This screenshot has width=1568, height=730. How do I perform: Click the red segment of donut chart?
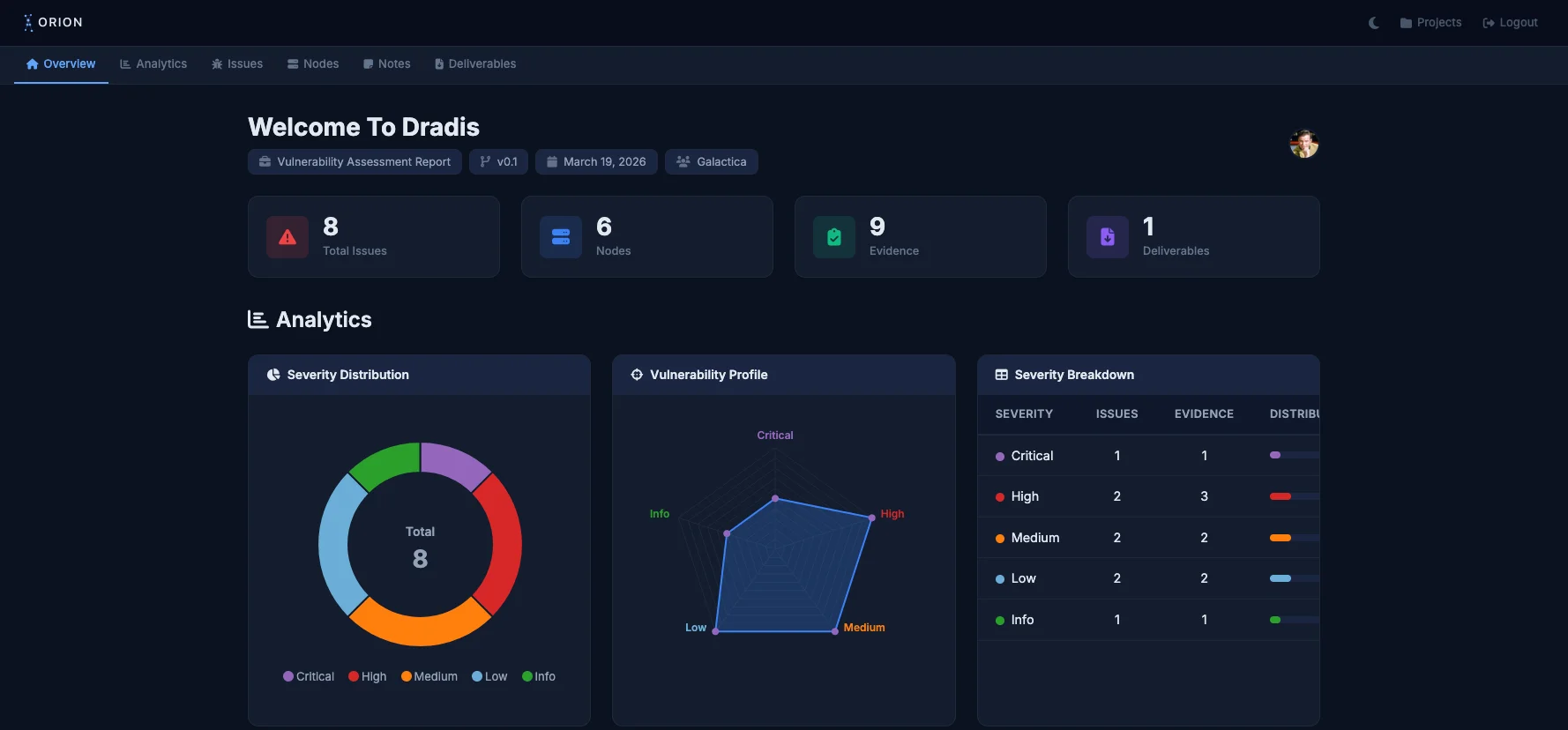(501, 544)
